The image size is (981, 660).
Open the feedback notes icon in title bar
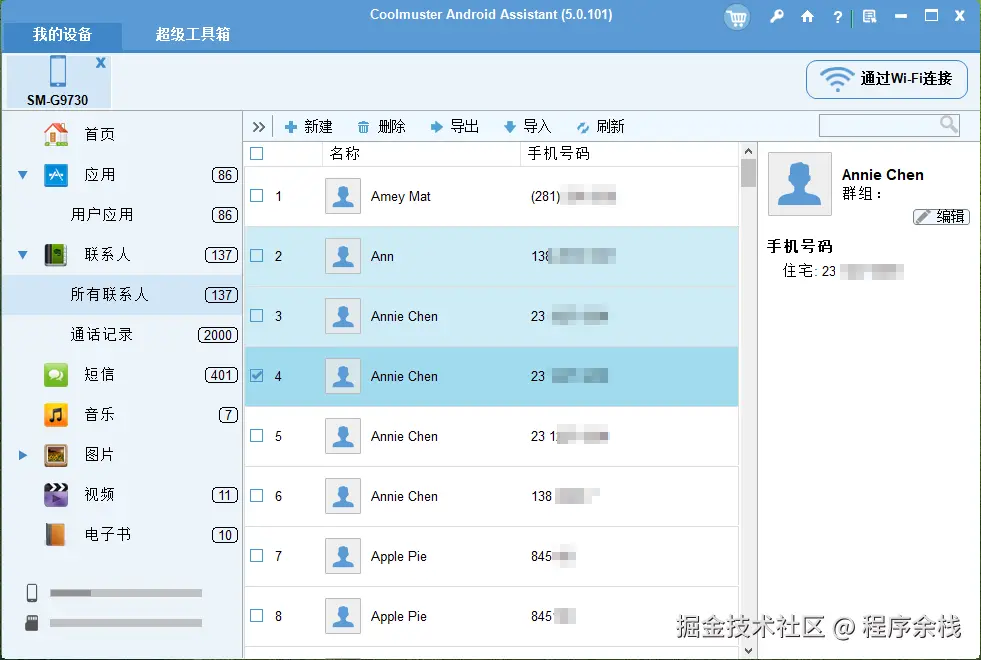869,16
